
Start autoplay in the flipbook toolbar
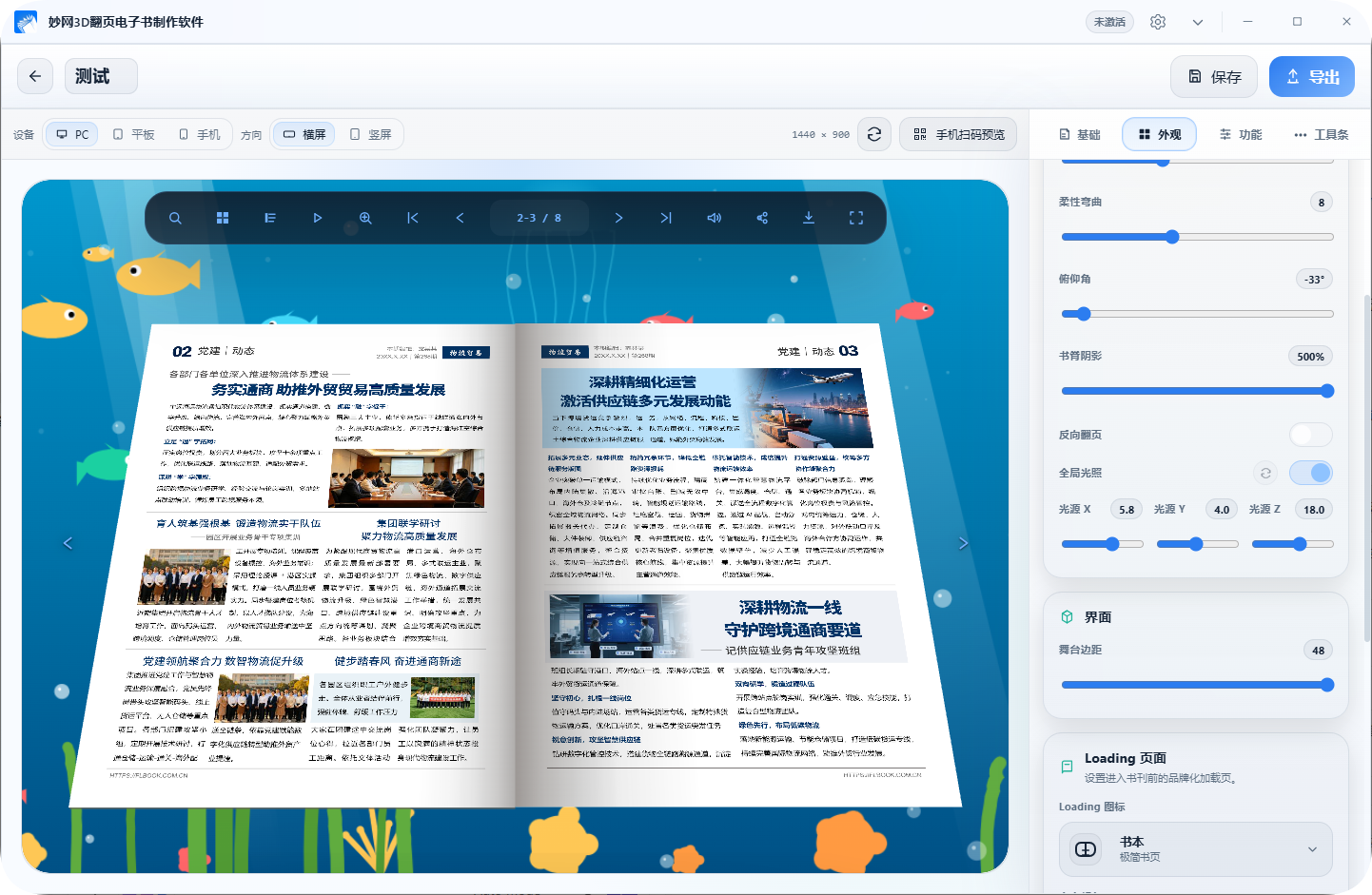[x=318, y=218]
